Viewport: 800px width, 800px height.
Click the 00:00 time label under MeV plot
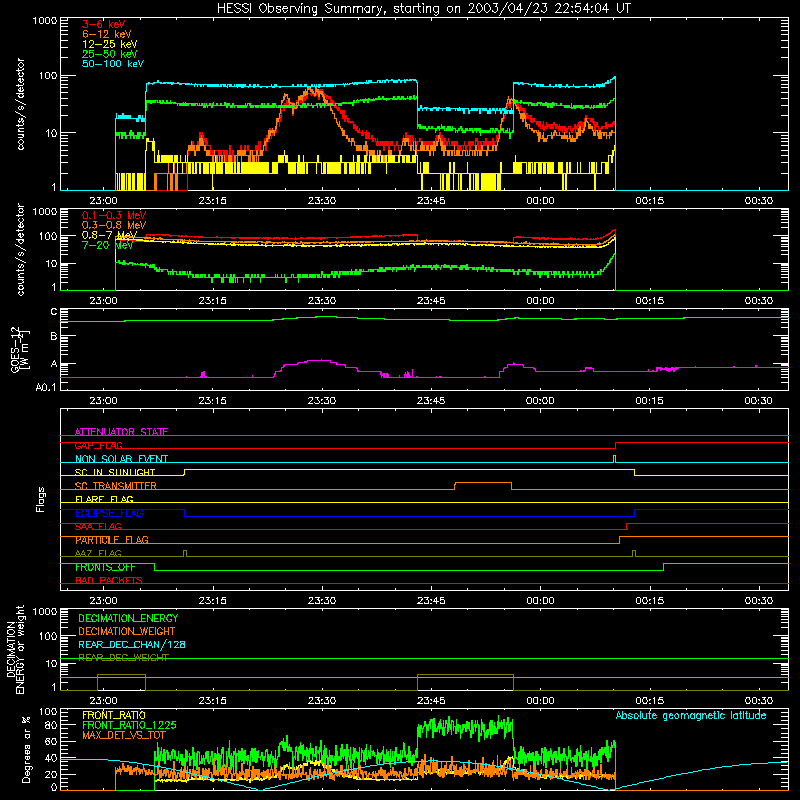540,301
